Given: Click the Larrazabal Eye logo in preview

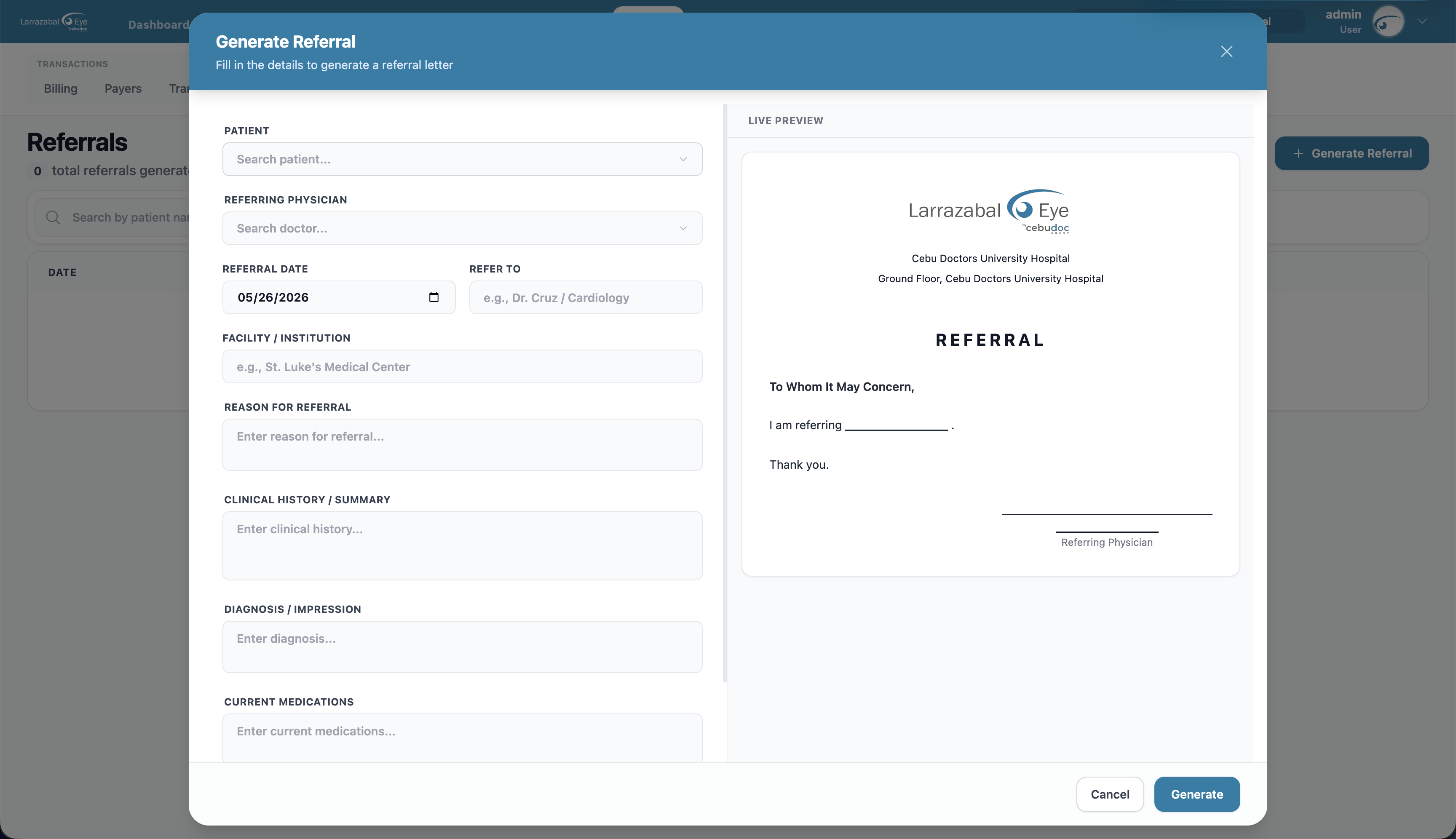Looking at the screenshot, I should (989, 211).
